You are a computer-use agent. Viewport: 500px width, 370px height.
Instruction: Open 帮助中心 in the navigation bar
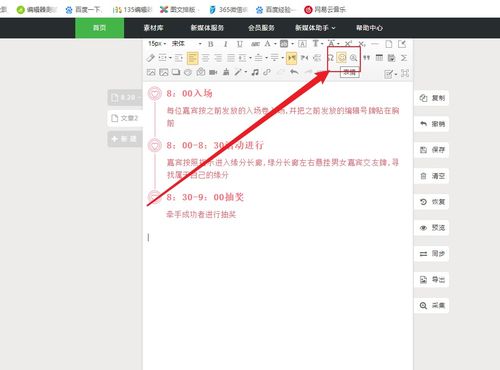(x=369, y=28)
